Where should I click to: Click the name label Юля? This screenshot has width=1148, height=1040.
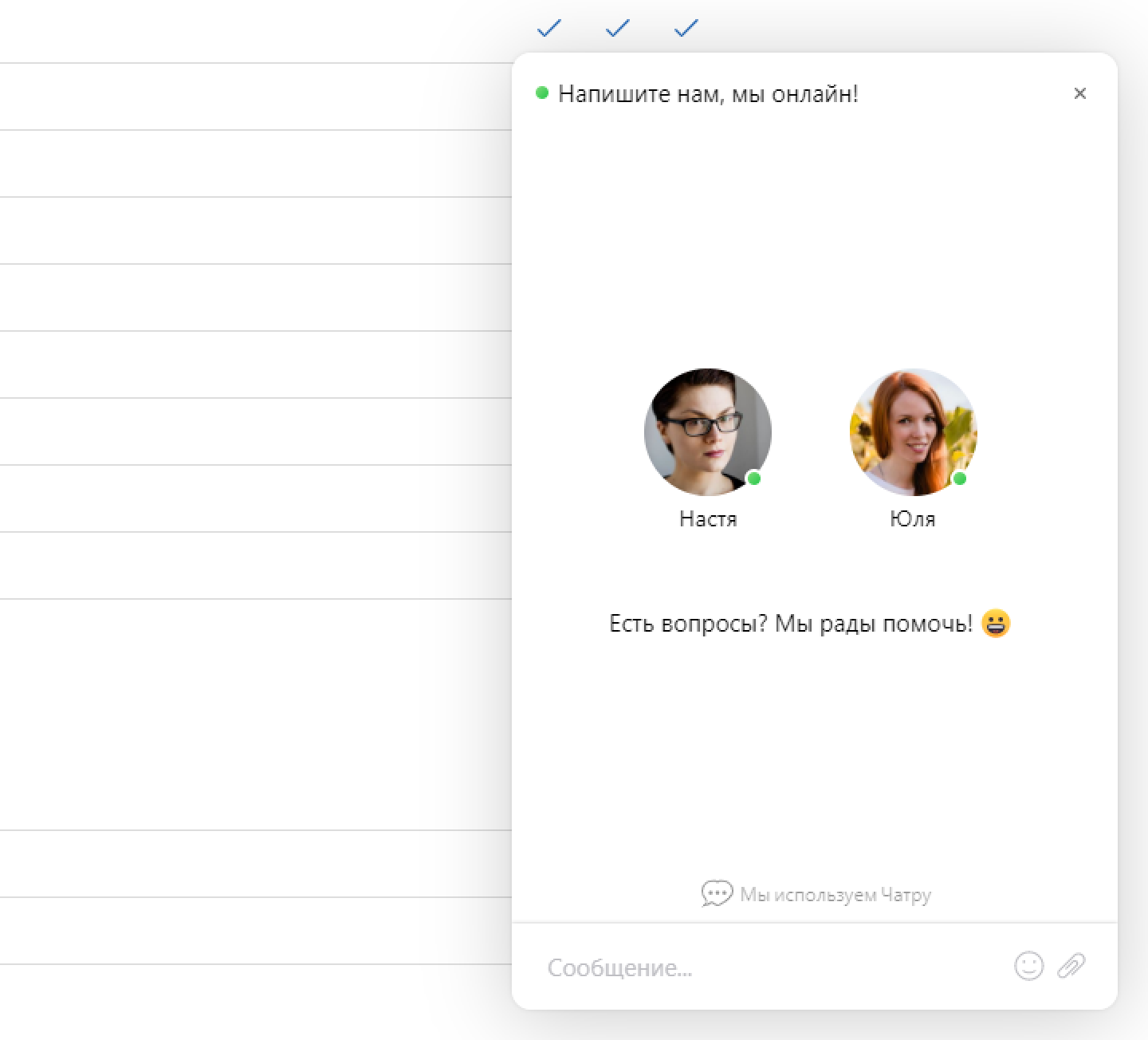[x=913, y=519]
